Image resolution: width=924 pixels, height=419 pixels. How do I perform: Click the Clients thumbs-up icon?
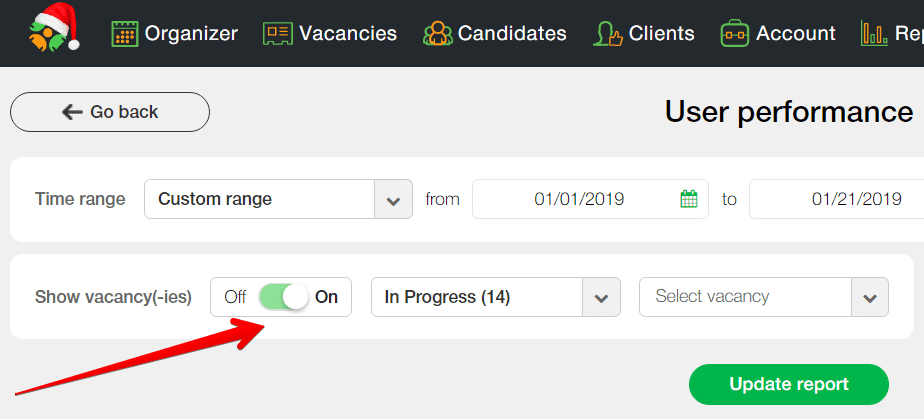click(606, 34)
